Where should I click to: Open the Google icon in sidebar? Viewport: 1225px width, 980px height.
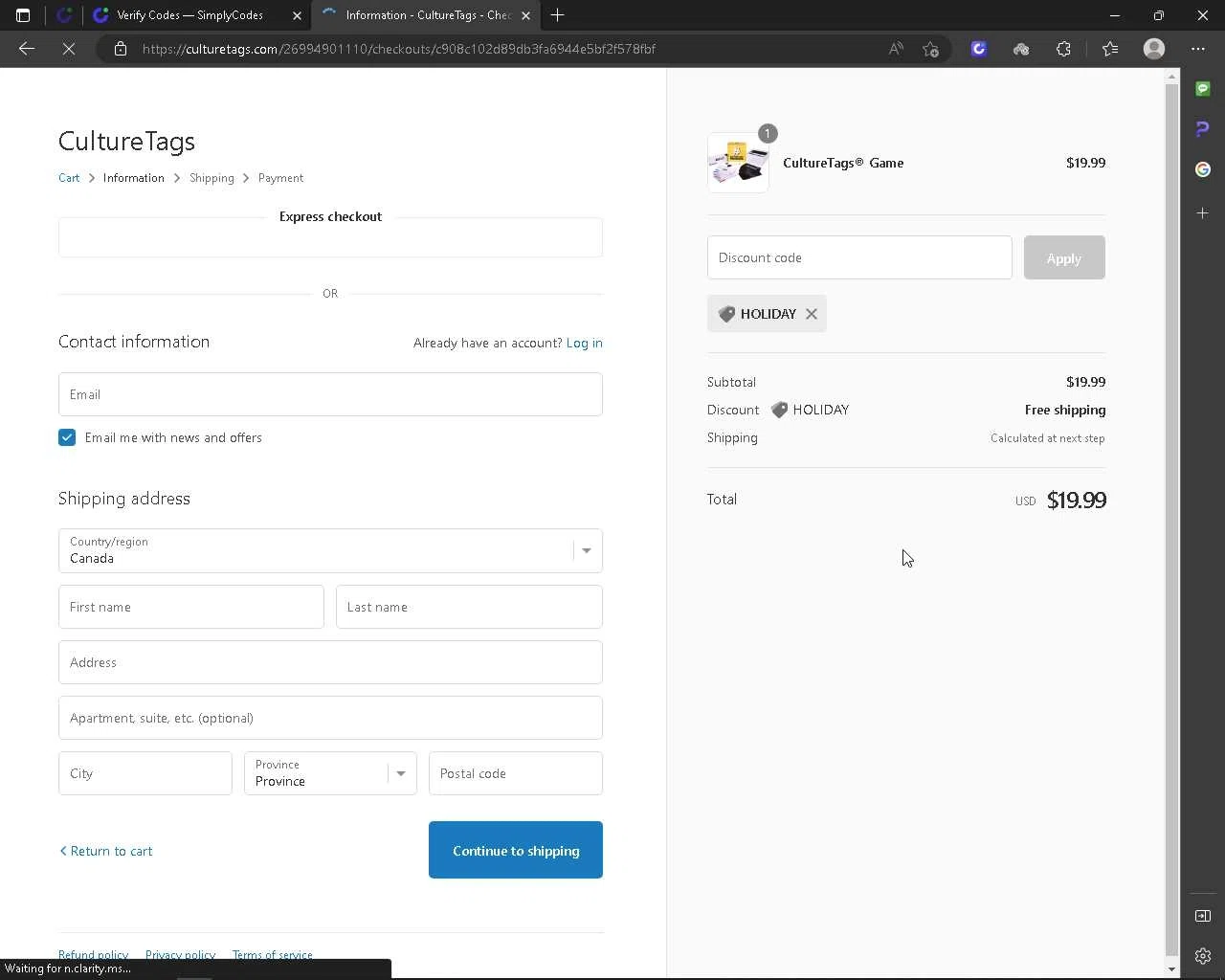point(1203,169)
